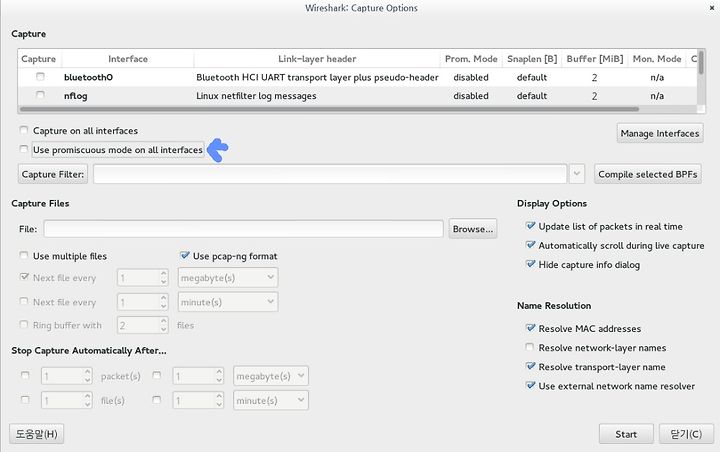Uncheck Resolve transport-layer name
This screenshot has height=452, width=720.
pos(530,367)
